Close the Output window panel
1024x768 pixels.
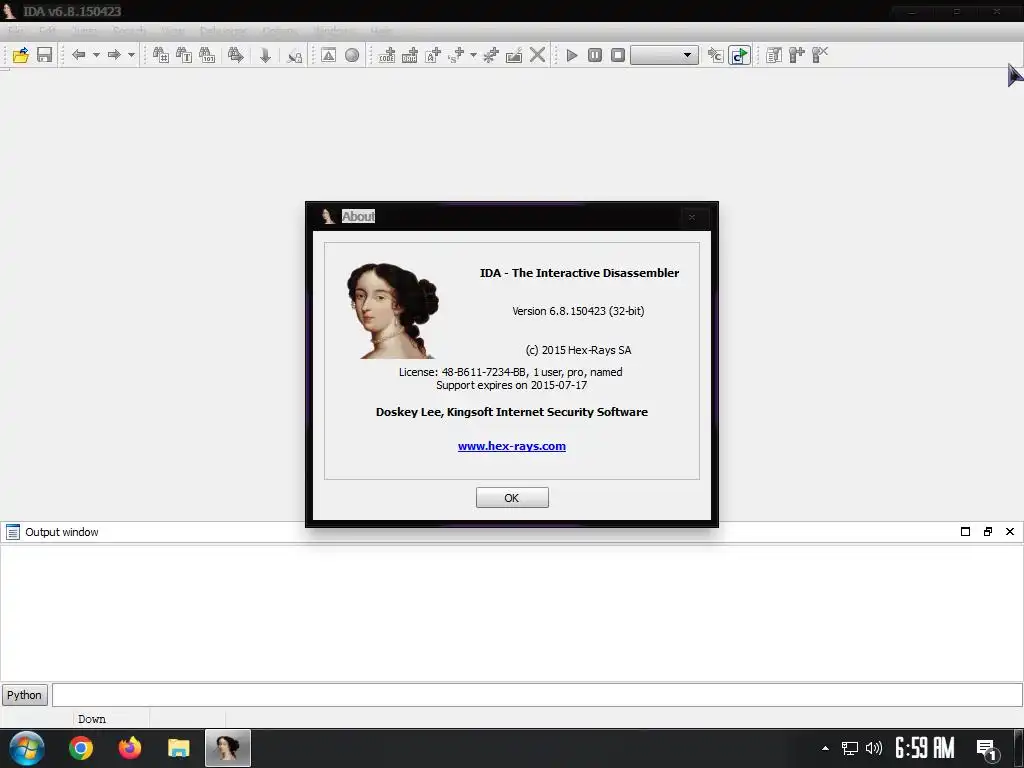click(1010, 532)
